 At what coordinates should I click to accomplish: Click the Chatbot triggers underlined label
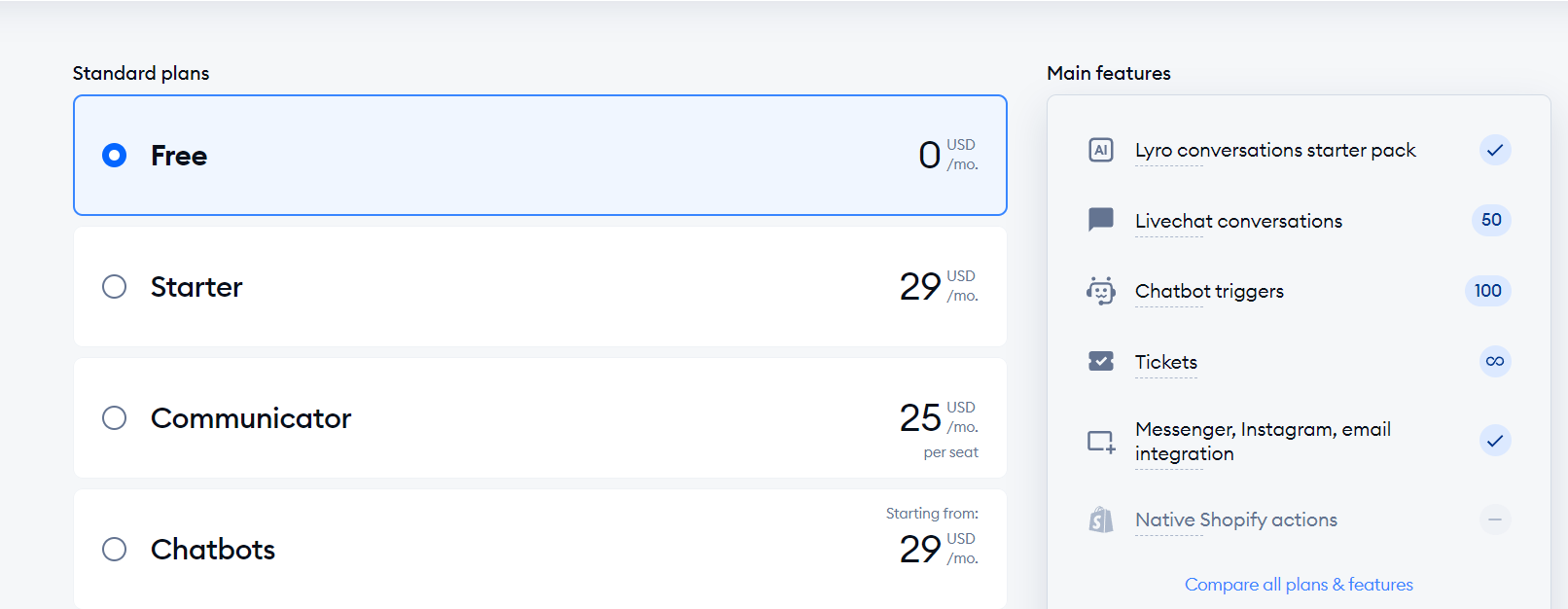point(1208,291)
